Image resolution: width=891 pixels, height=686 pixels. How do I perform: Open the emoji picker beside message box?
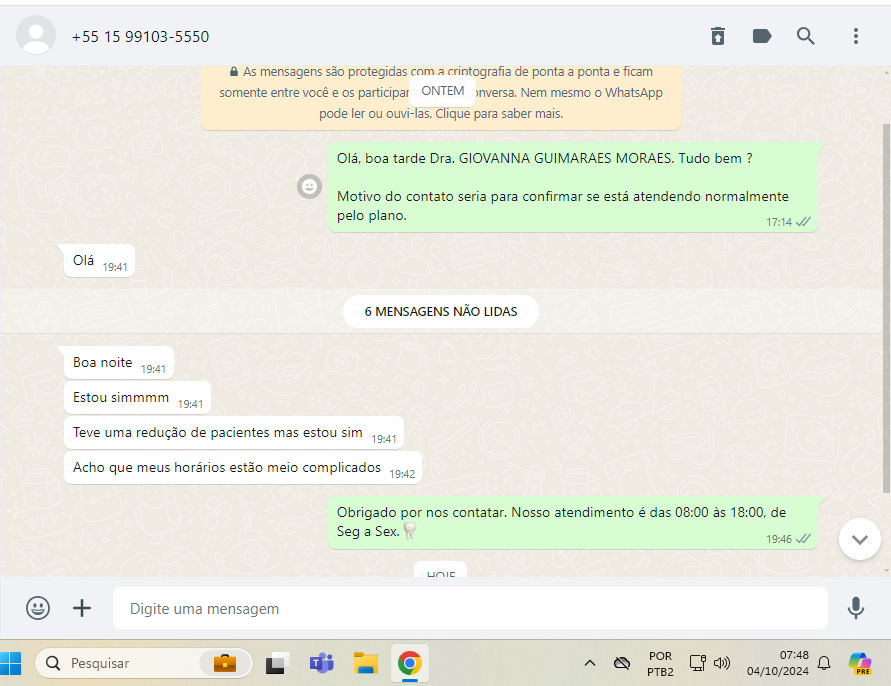point(38,608)
